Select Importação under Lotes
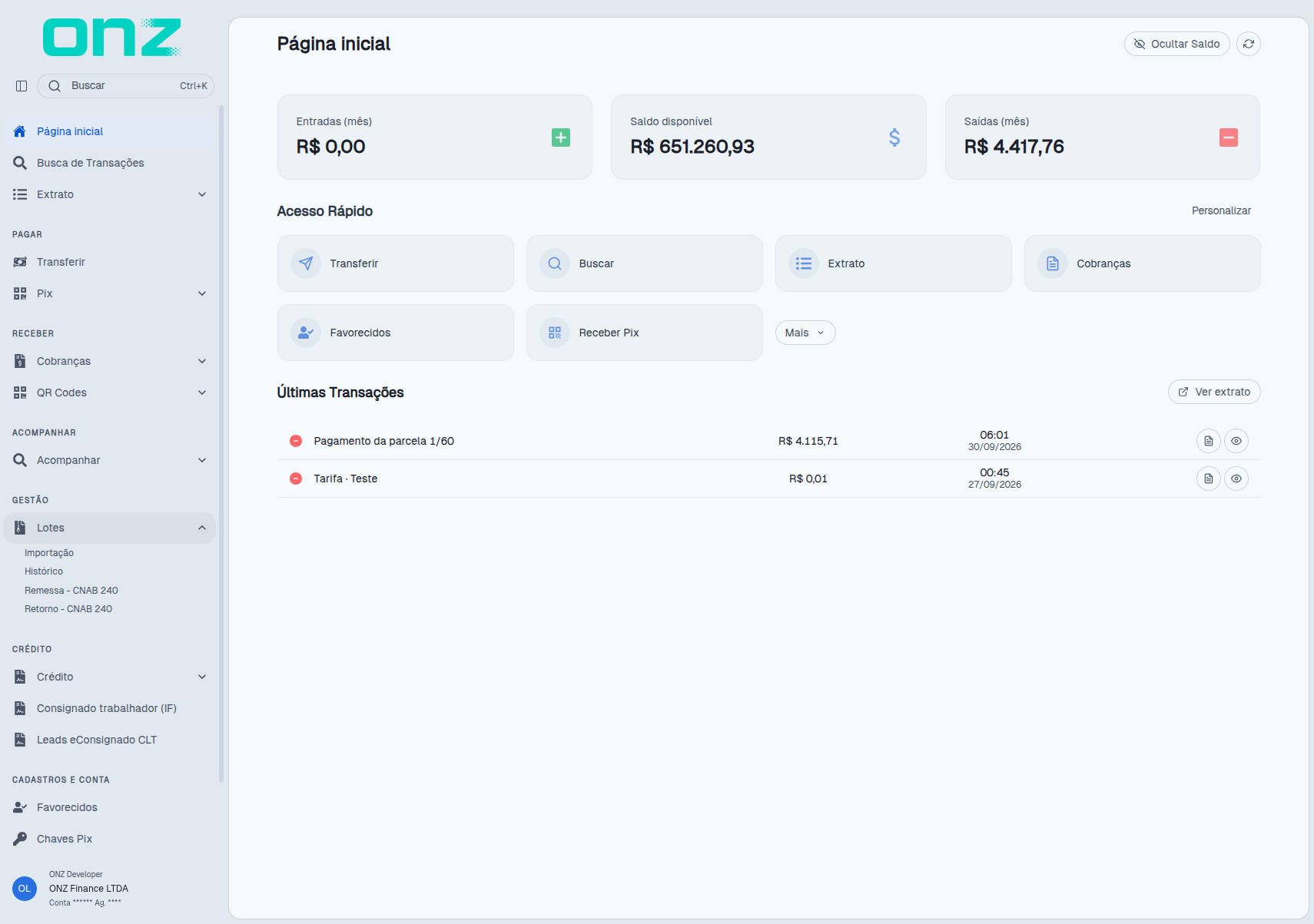Screen dimensions: 1314x924 [49, 553]
